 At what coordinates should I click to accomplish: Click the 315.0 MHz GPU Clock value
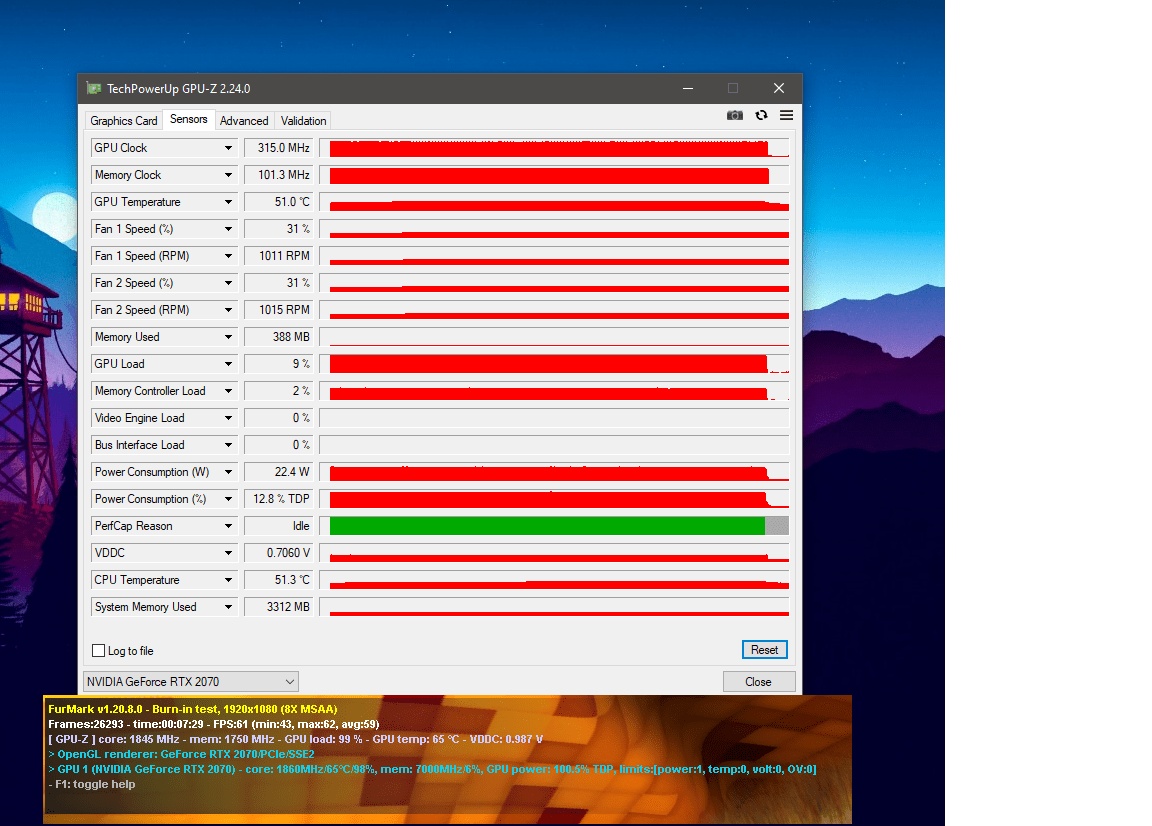click(278, 148)
